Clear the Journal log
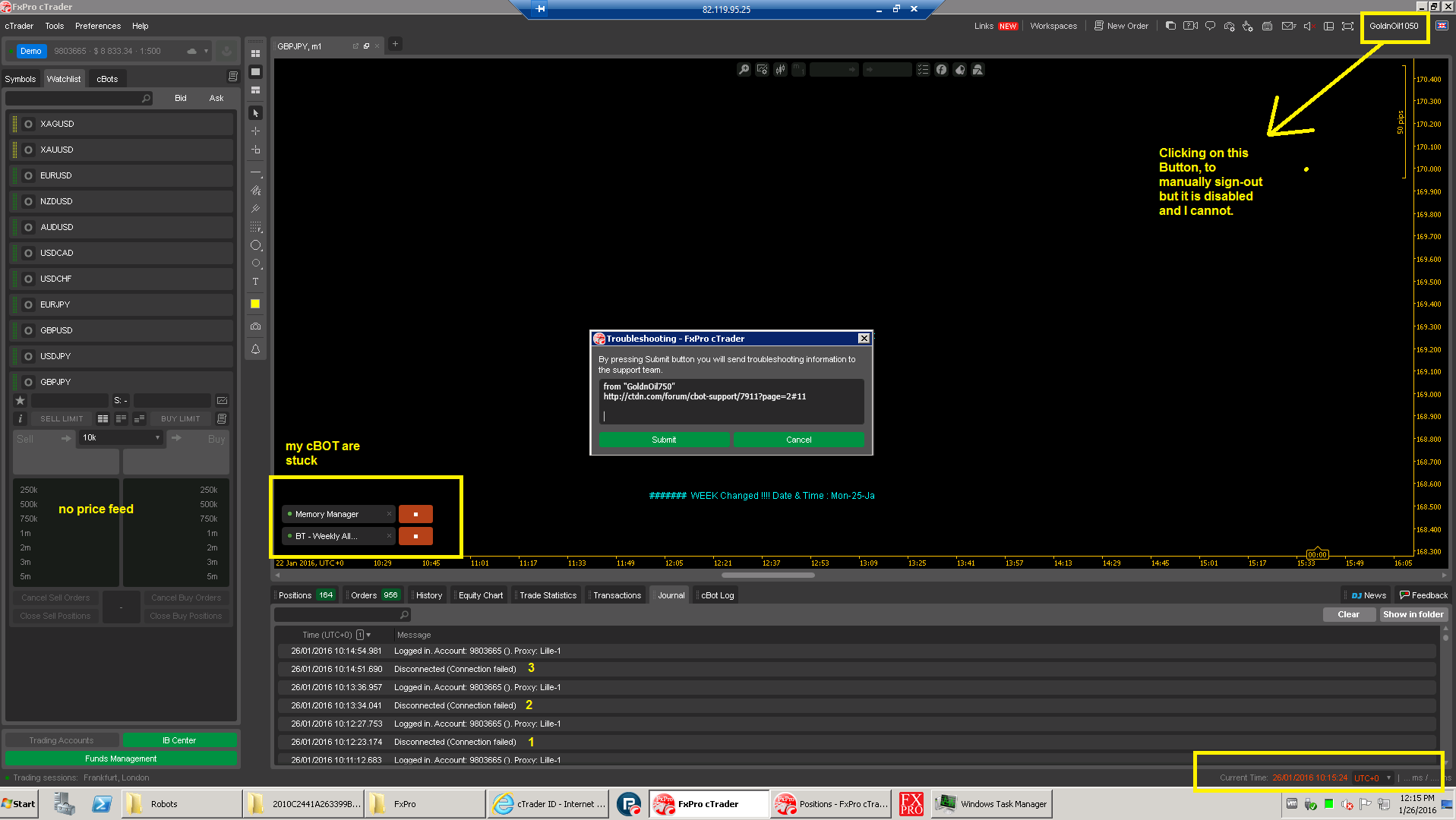 click(x=1348, y=614)
